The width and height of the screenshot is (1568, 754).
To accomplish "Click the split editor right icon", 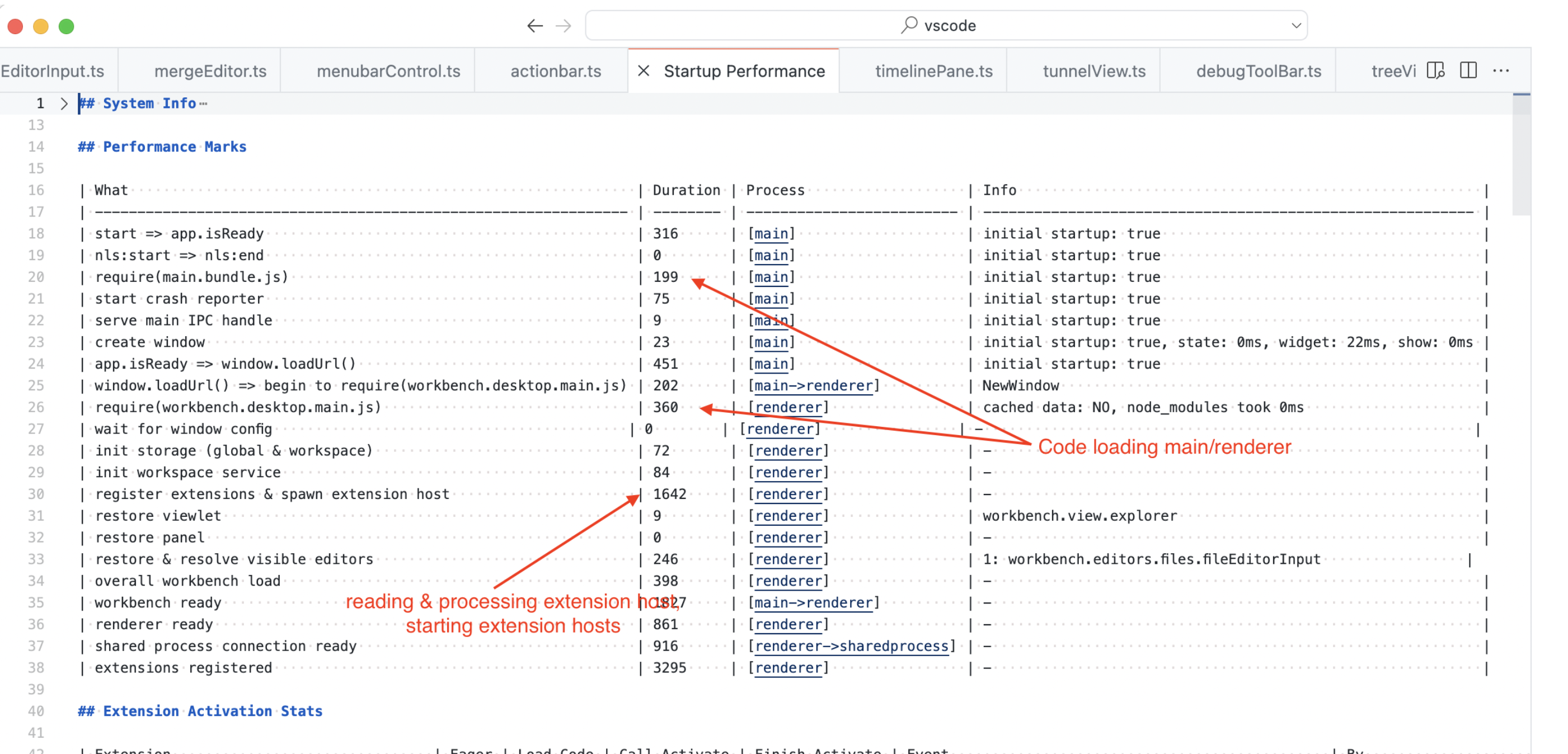I will tap(1468, 70).
